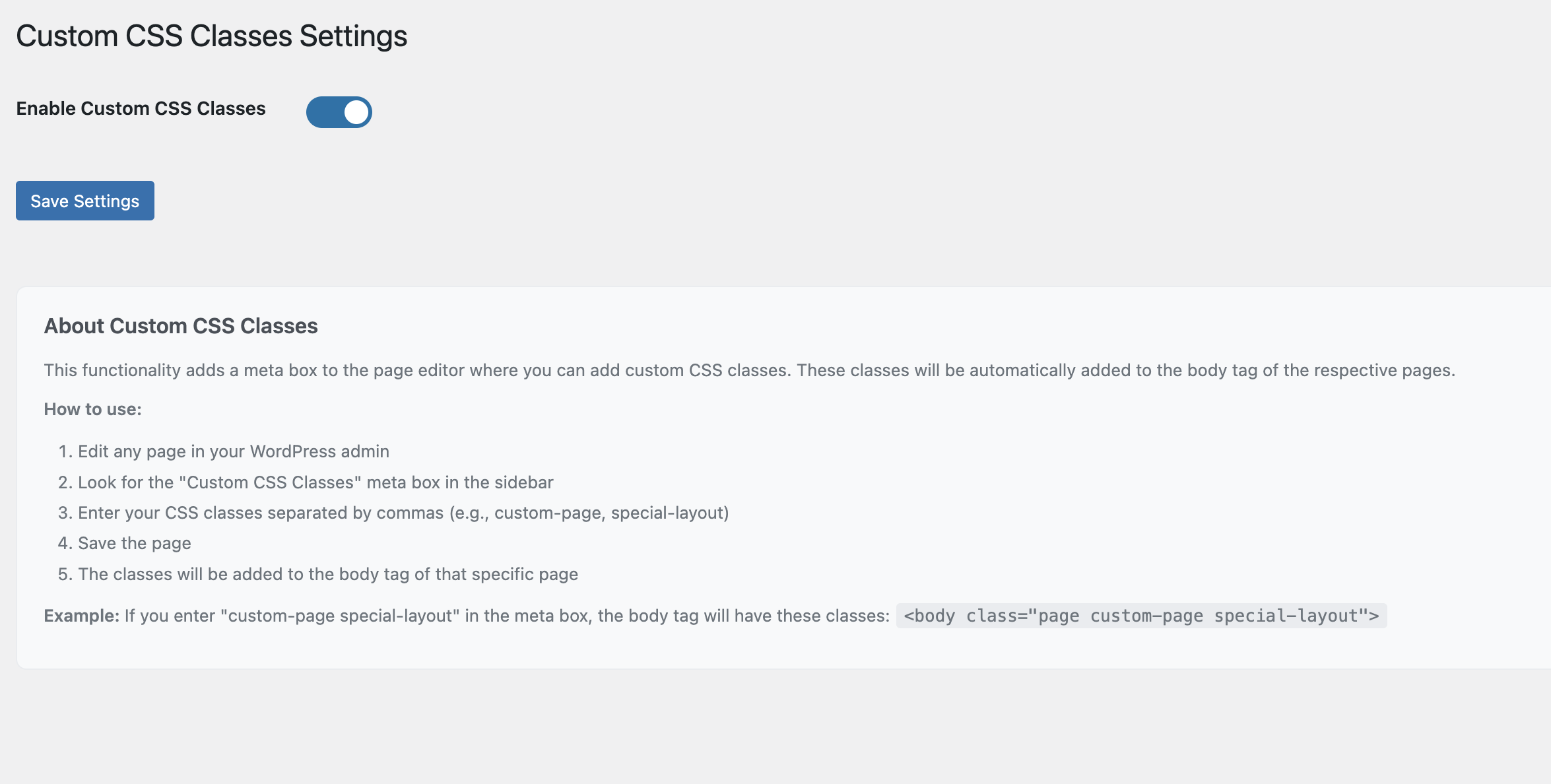Click the Enable Custom CSS Classes label
The width and height of the screenshot is (1551, 784).
[141, 109]
